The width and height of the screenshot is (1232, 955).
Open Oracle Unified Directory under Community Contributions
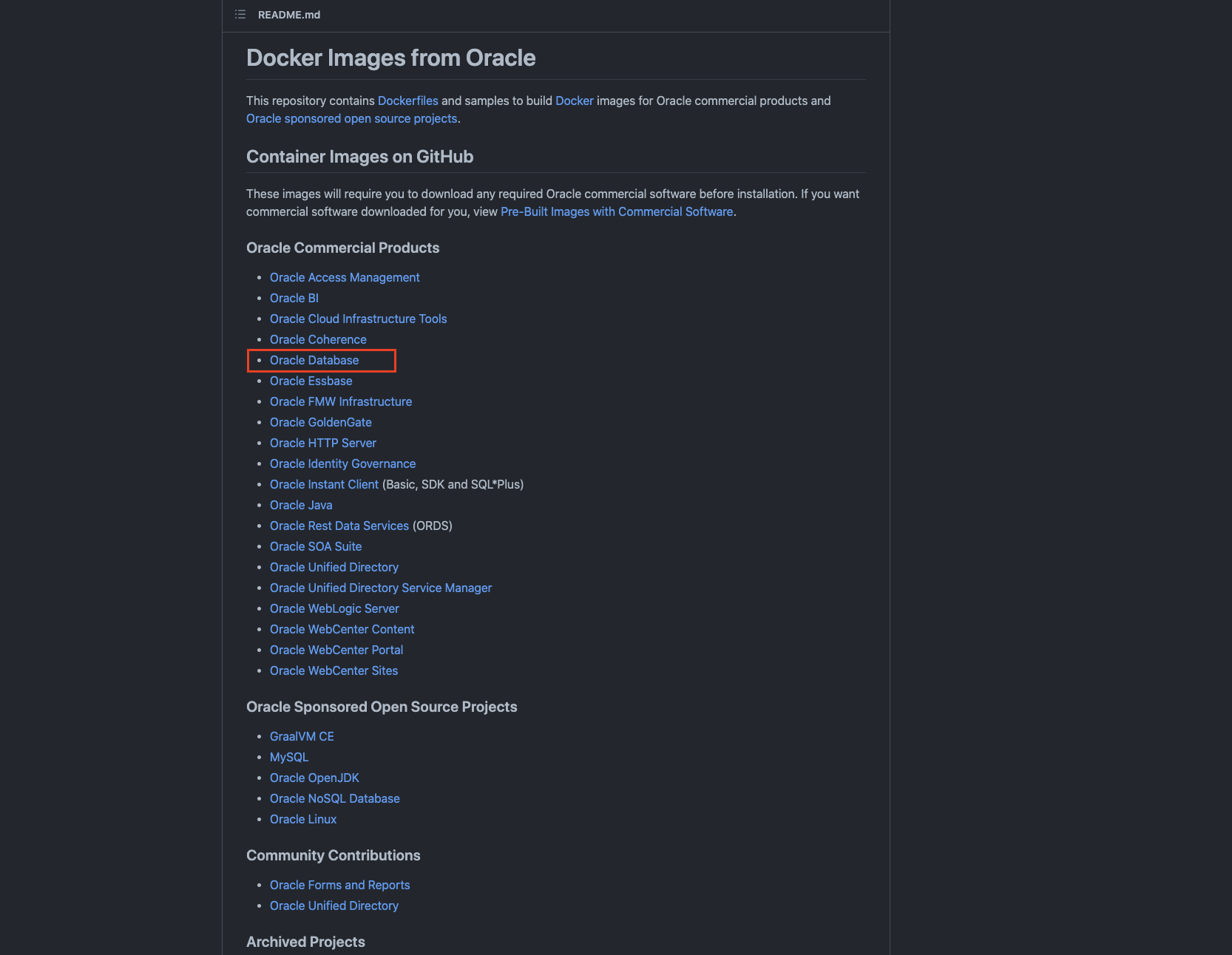[x=334, y=905]
